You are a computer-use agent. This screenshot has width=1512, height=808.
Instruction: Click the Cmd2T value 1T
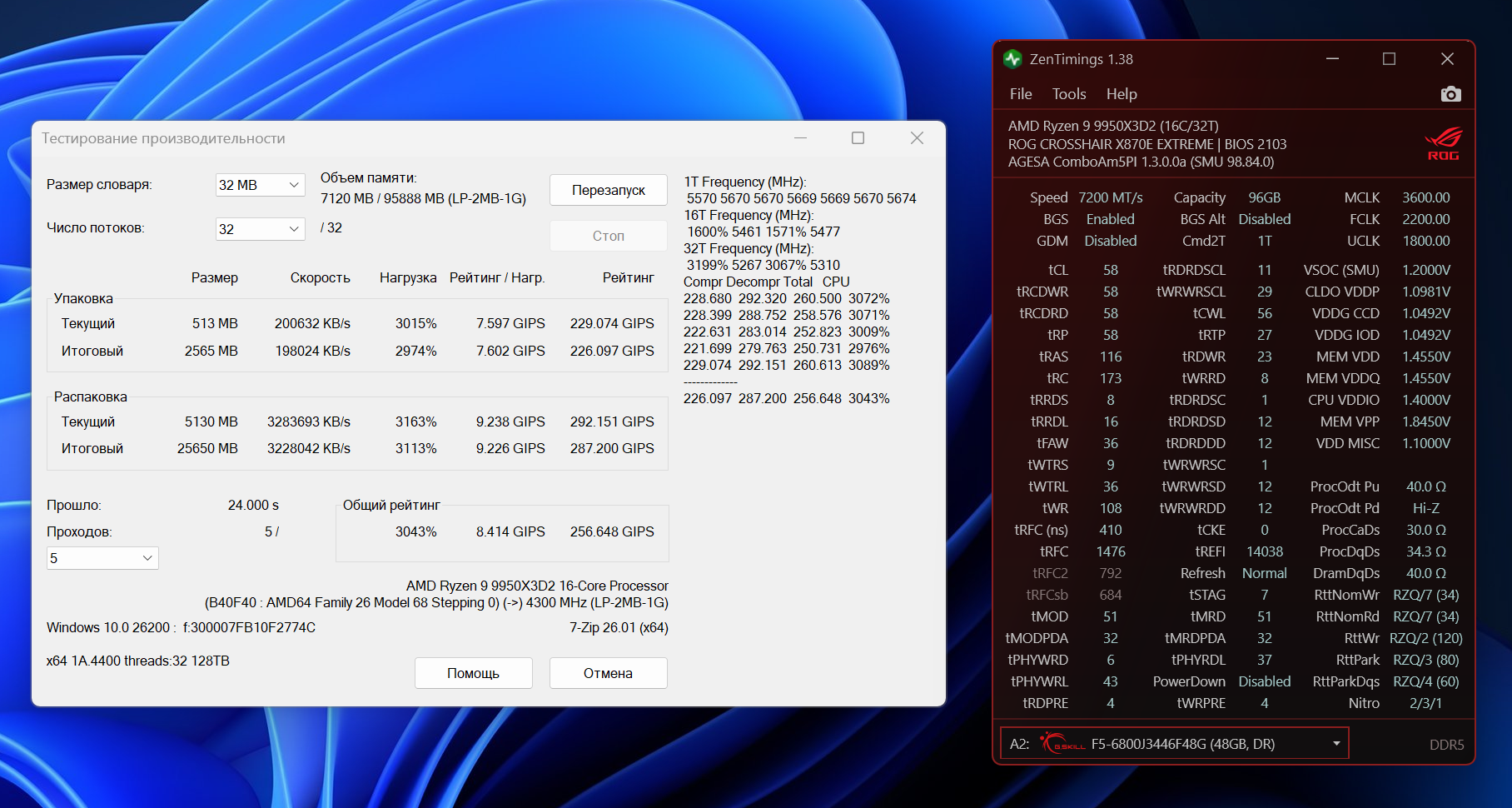pyautogui.click(x=1265, y=241)
